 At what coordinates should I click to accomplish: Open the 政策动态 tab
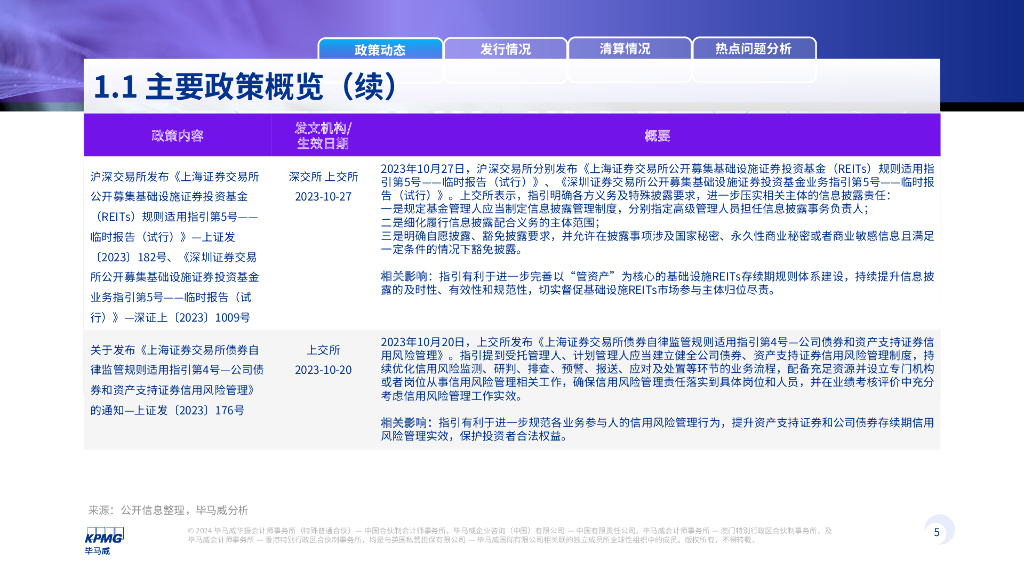(x=379, y=48)
